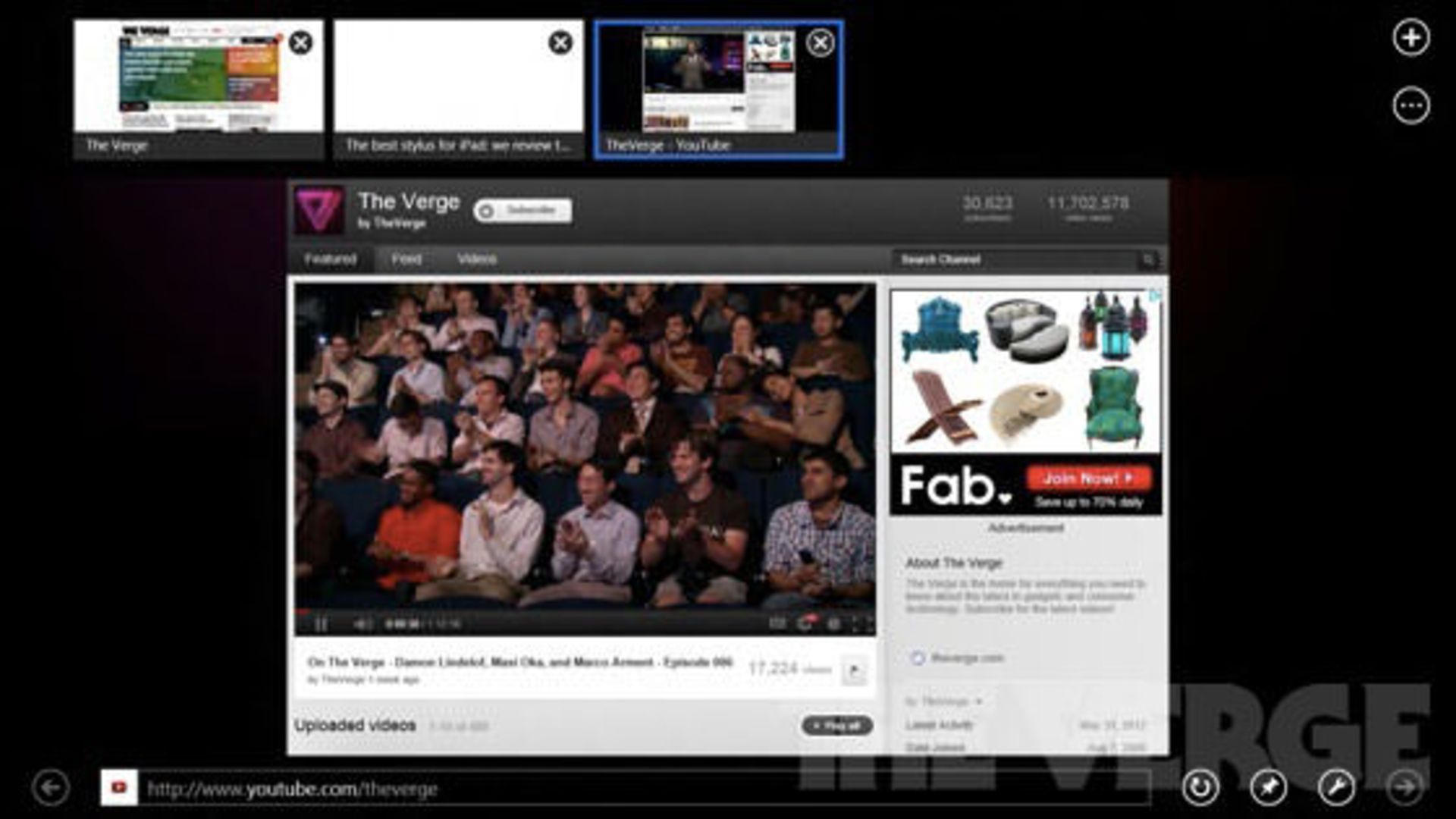Focus the Search Channel field
The width and height of the screenshot is (1456, 819).
pyautogui.click(x=1015, y=259)
